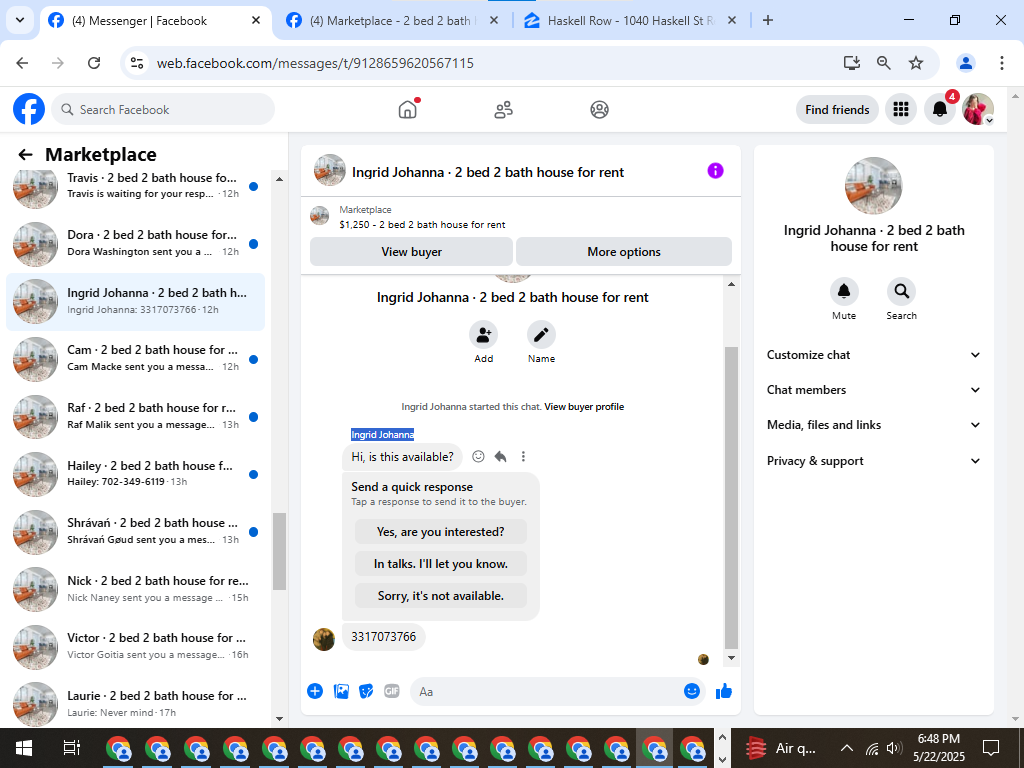Choose a sticker in the composer

[x=366, y=691]
